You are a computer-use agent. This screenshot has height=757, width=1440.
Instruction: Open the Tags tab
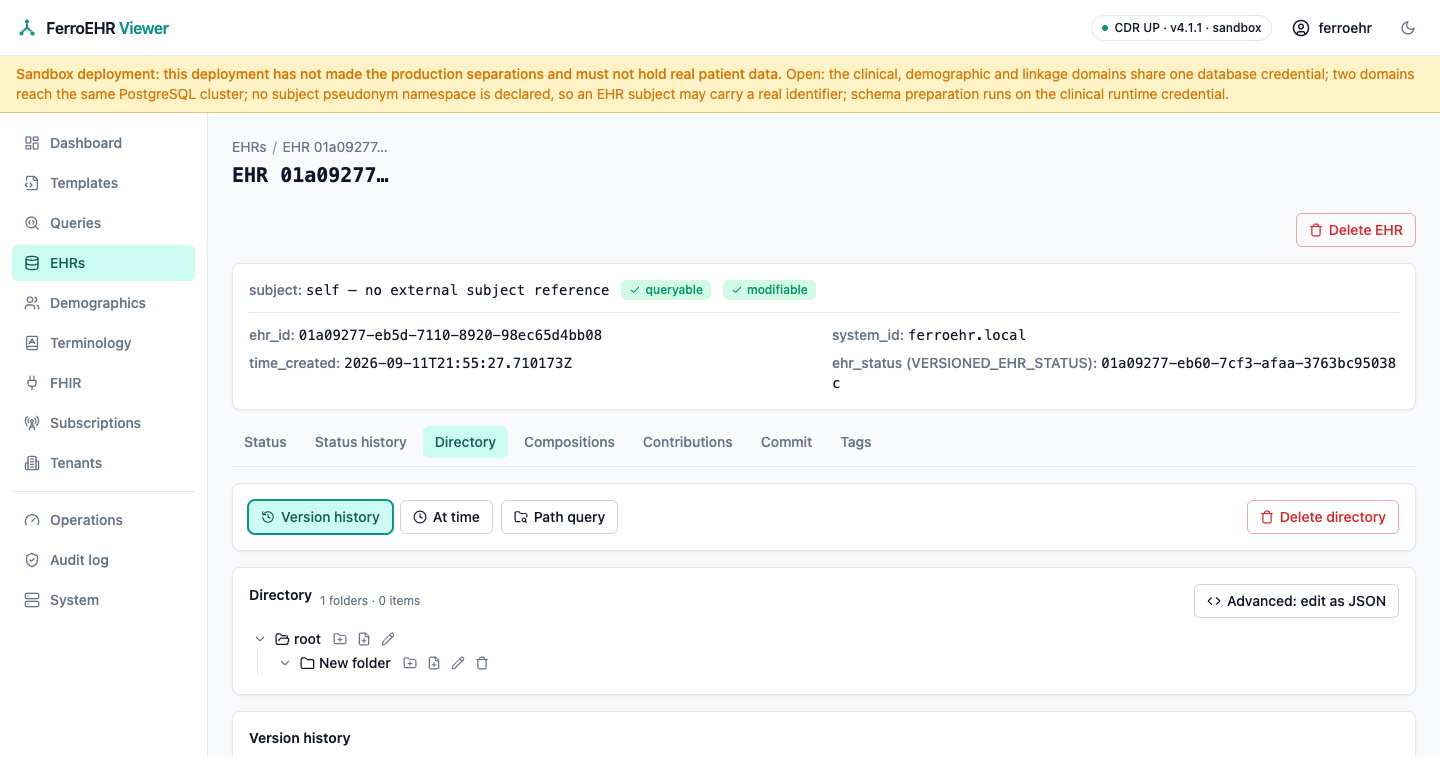click(856, 442)
